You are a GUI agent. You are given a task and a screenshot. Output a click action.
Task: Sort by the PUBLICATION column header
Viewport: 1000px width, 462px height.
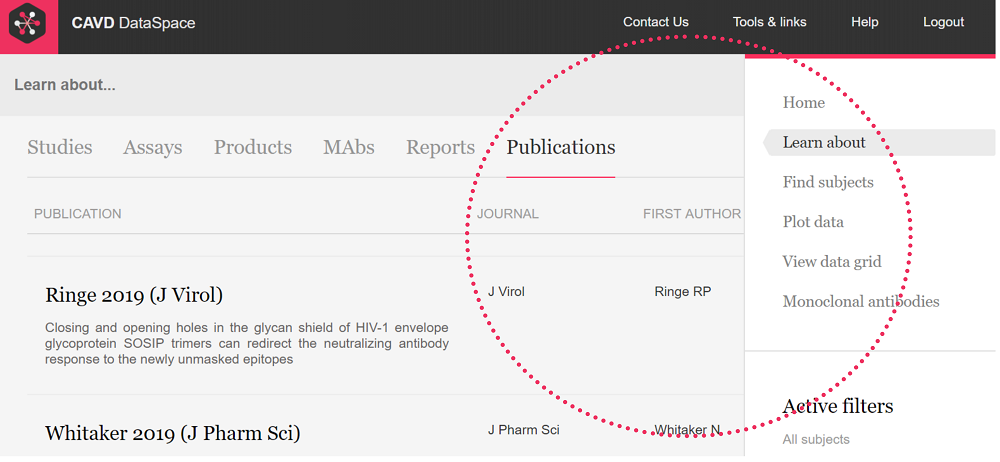[x=77, y=214]
